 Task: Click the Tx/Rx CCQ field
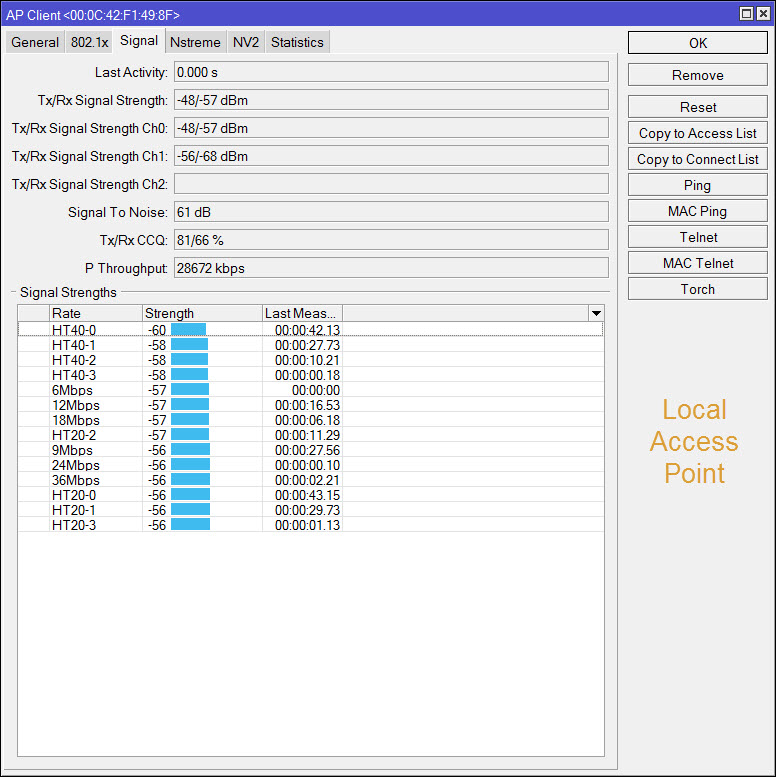point(391,240)
